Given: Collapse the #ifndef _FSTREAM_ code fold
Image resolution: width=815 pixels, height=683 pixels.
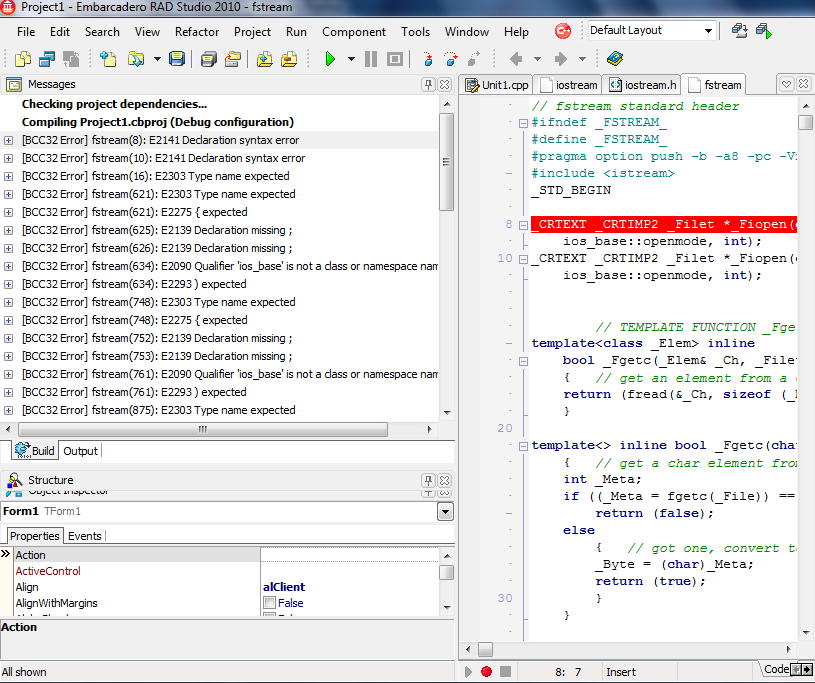Looking at the screenshot, I should 523,123.
